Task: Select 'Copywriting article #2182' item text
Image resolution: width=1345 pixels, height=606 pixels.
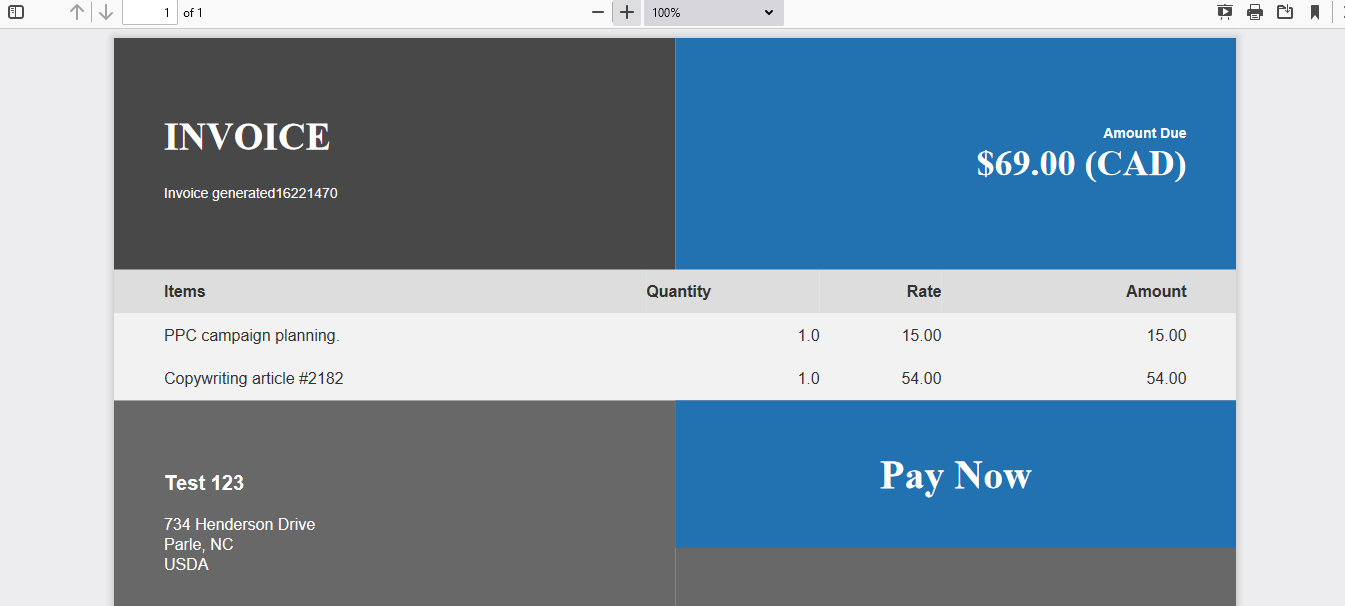Action: point(254,378)
